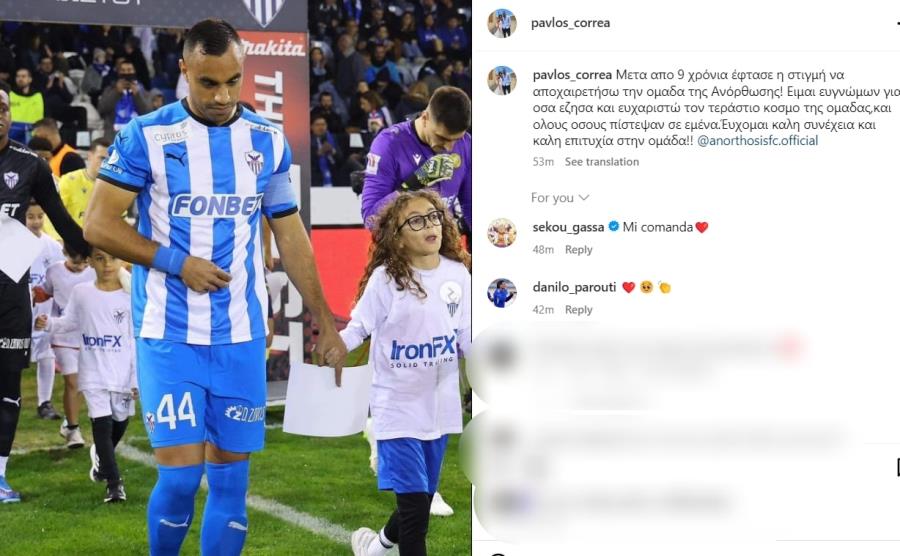
Task: Click the 53m post timestamp
Action: tap(543, 162)
